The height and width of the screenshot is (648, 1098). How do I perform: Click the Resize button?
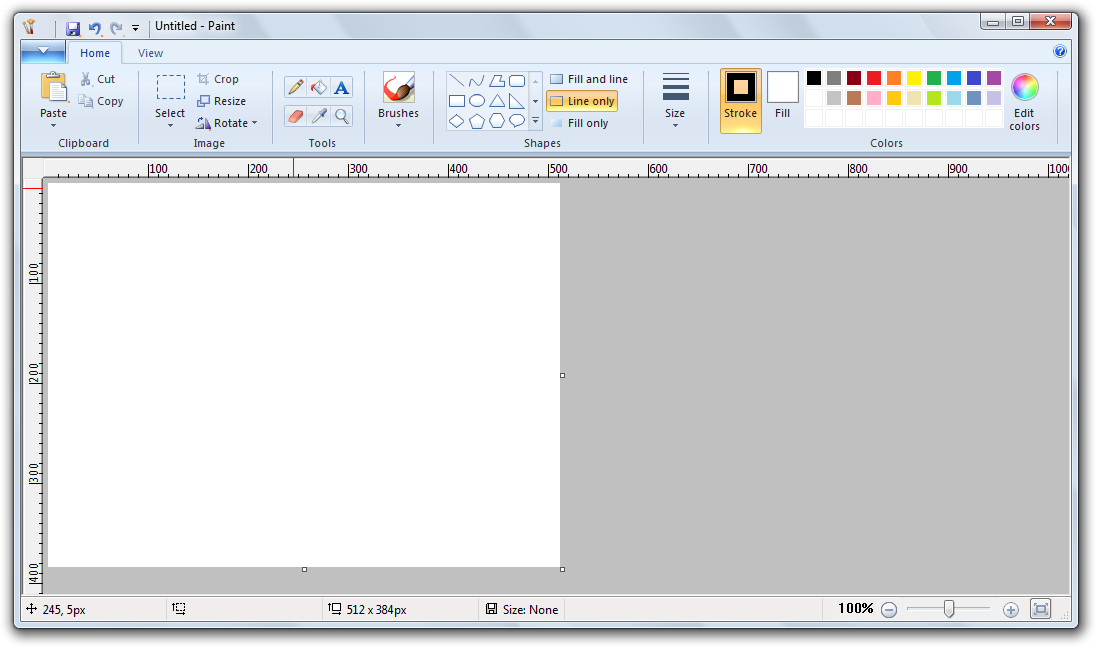coord(222,101)
